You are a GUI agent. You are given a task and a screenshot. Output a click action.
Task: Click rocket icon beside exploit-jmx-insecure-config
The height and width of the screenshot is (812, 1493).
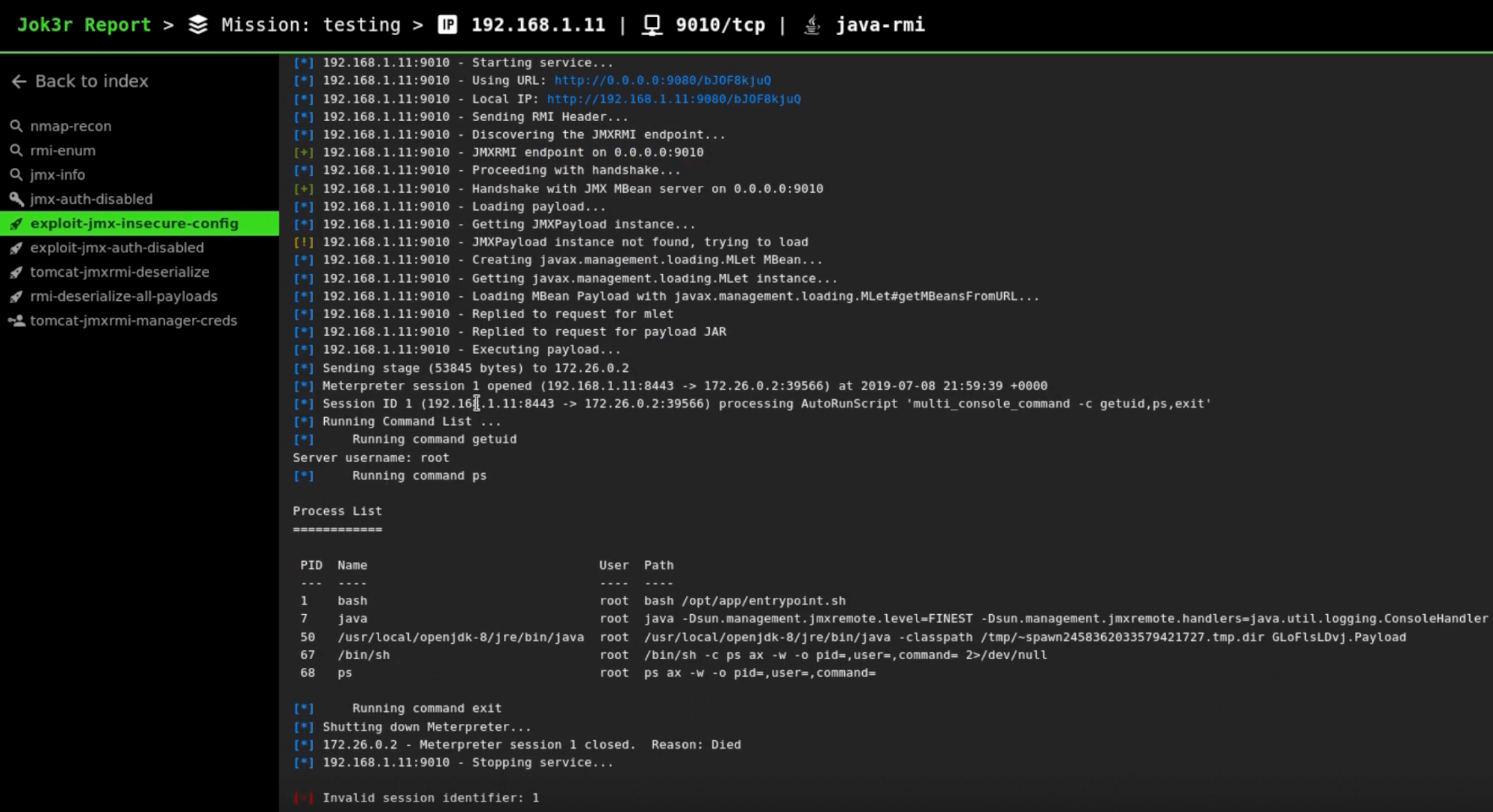pyautogui.click(x=16, y=224)
